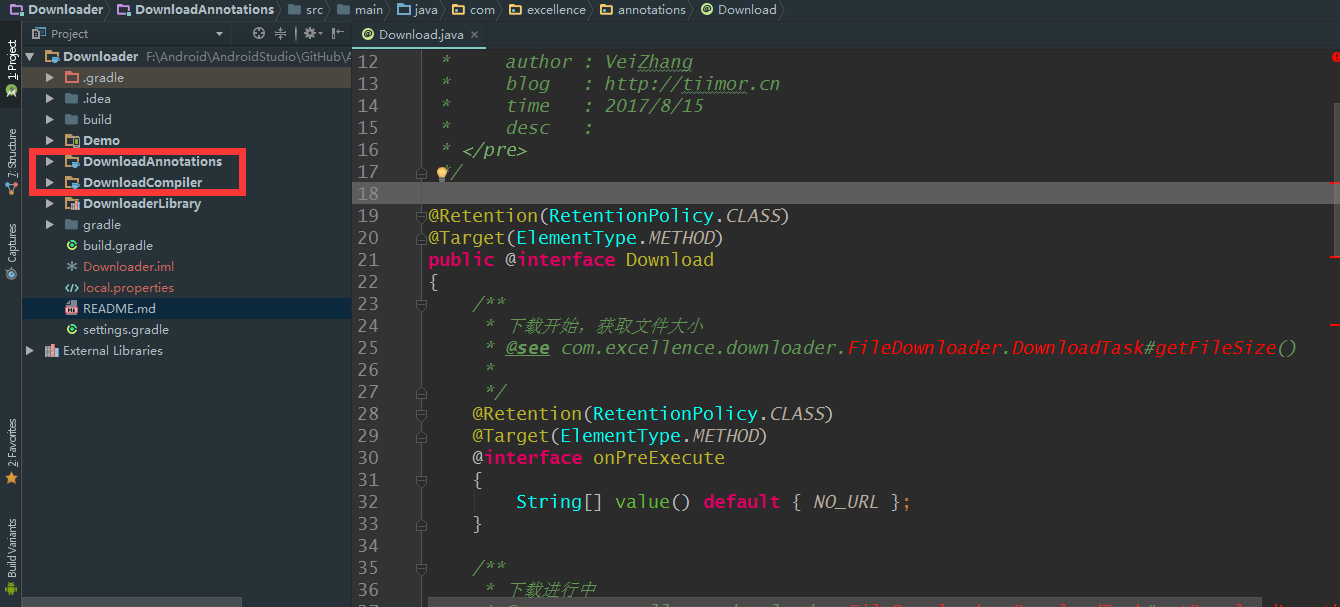Screen dimensions: 1340x607
Task: Expand the Demo module node
Action: pos(49,140)
